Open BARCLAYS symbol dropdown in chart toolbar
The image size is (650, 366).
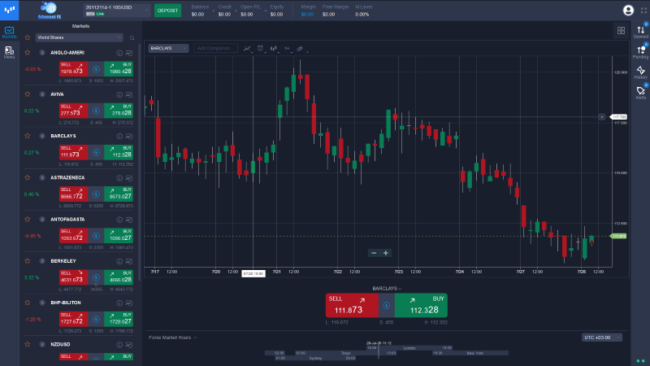(x=168, y=48)
